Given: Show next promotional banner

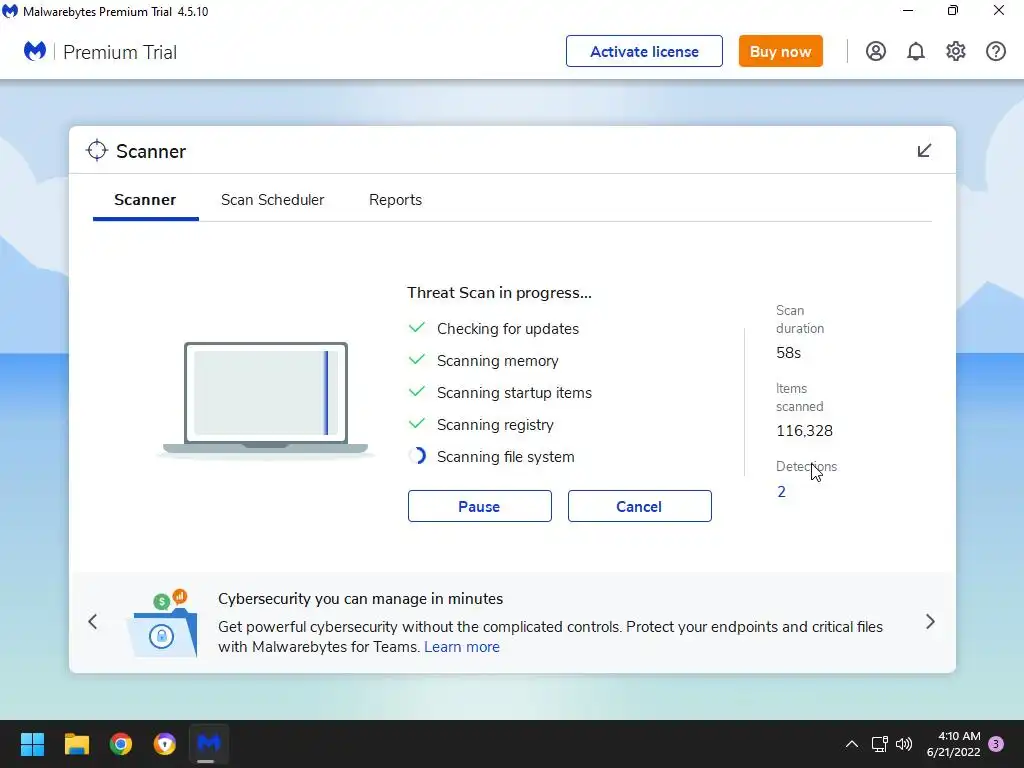Looking at the screenshot, I should click(930, 622).
